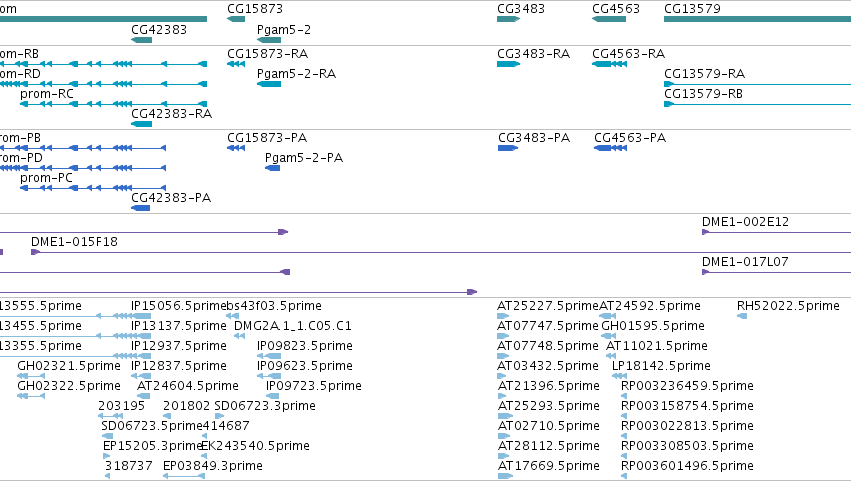Click the GH02322.5prime EST label

[x=69, y=387]
